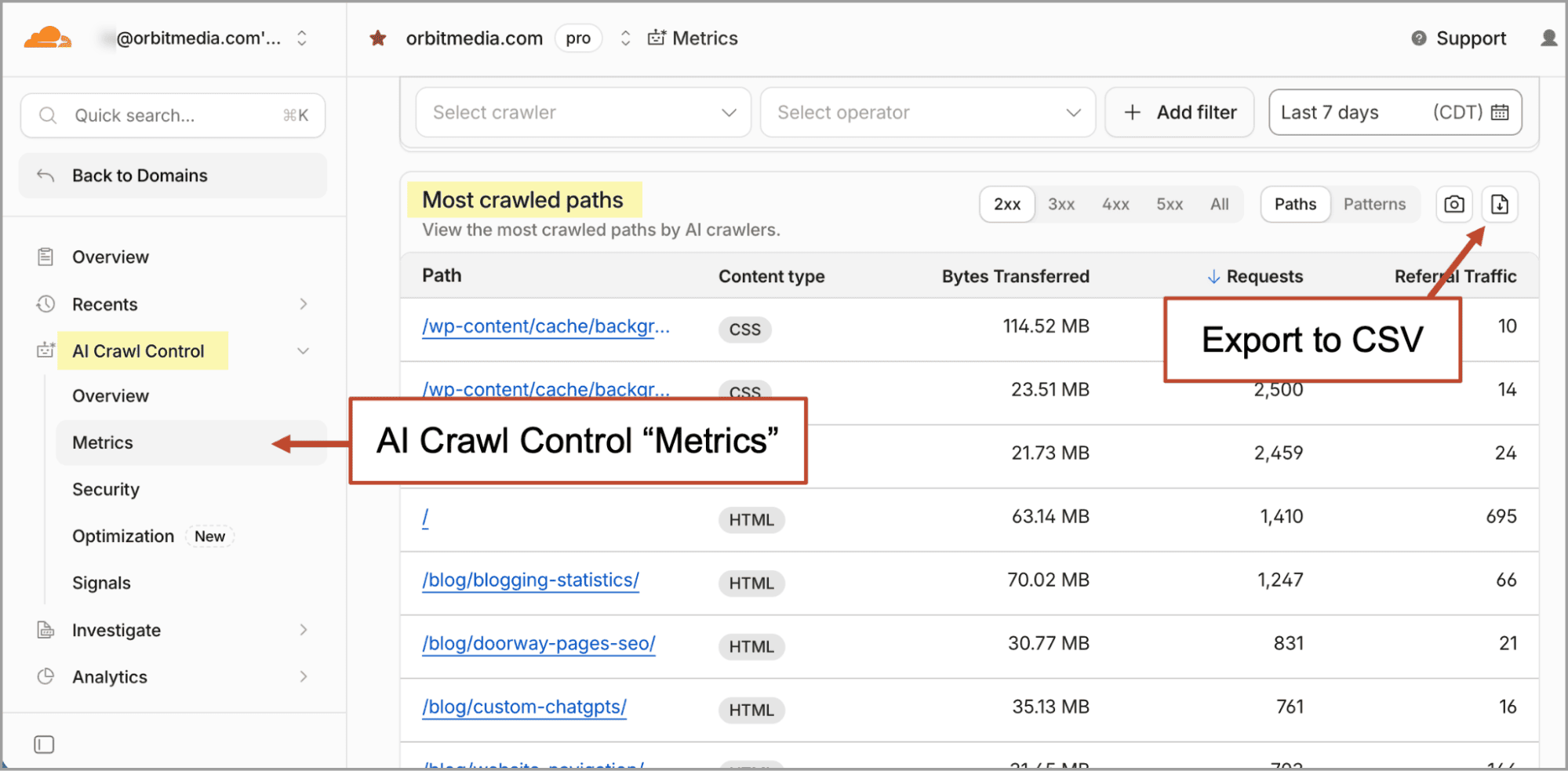Click the plus icon in Add filter
Viewport: 1568px width, 771px height.
[1132, 112]
